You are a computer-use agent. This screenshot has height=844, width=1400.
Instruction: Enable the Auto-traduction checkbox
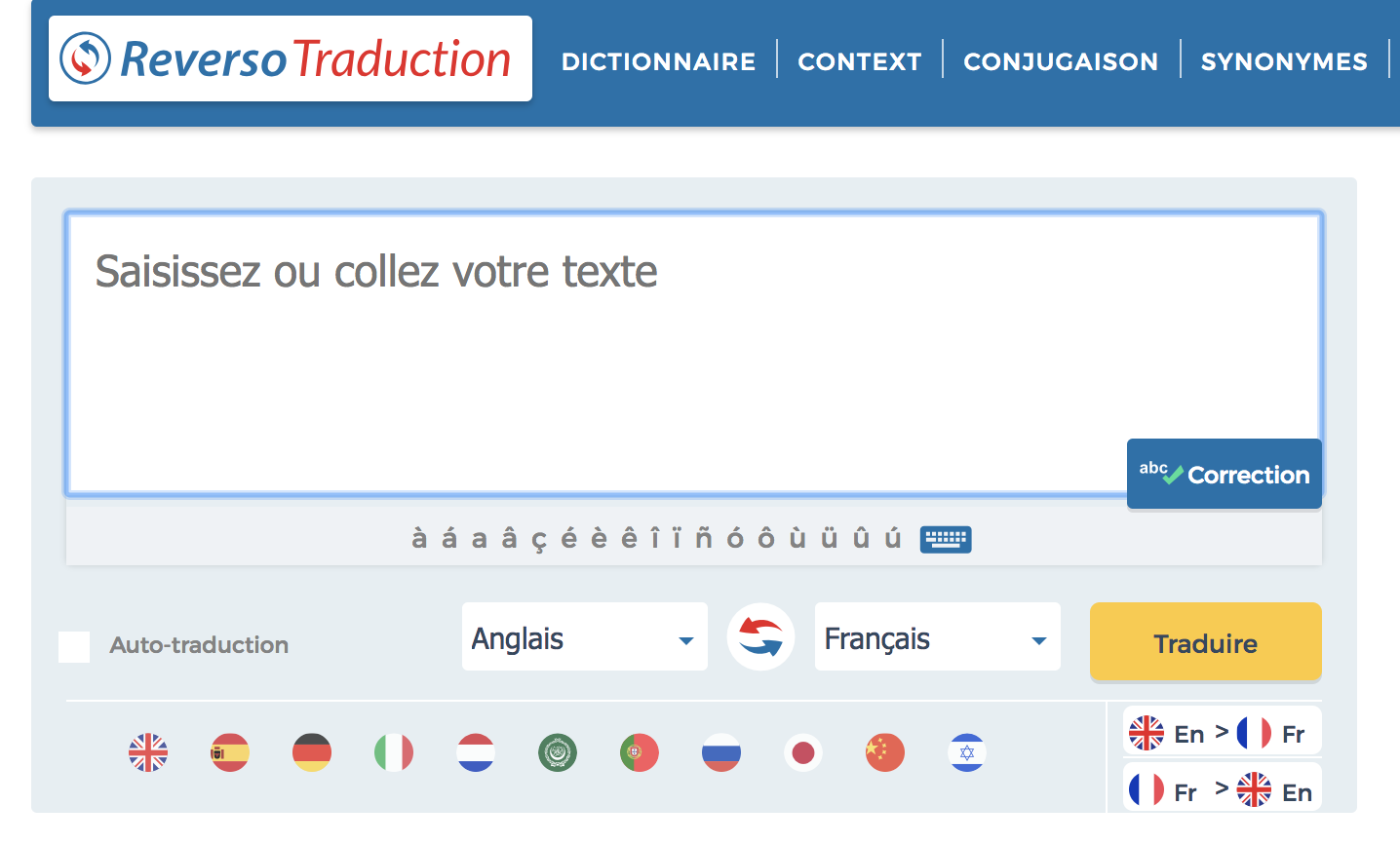[74, 646]
